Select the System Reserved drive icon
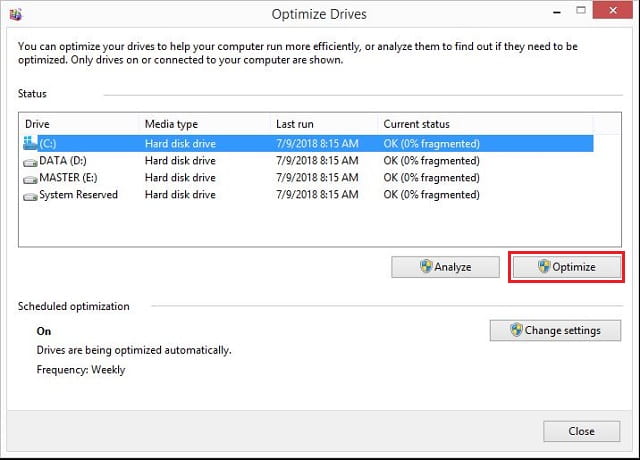This screenshot has width=640, height=460. point(30,196)
